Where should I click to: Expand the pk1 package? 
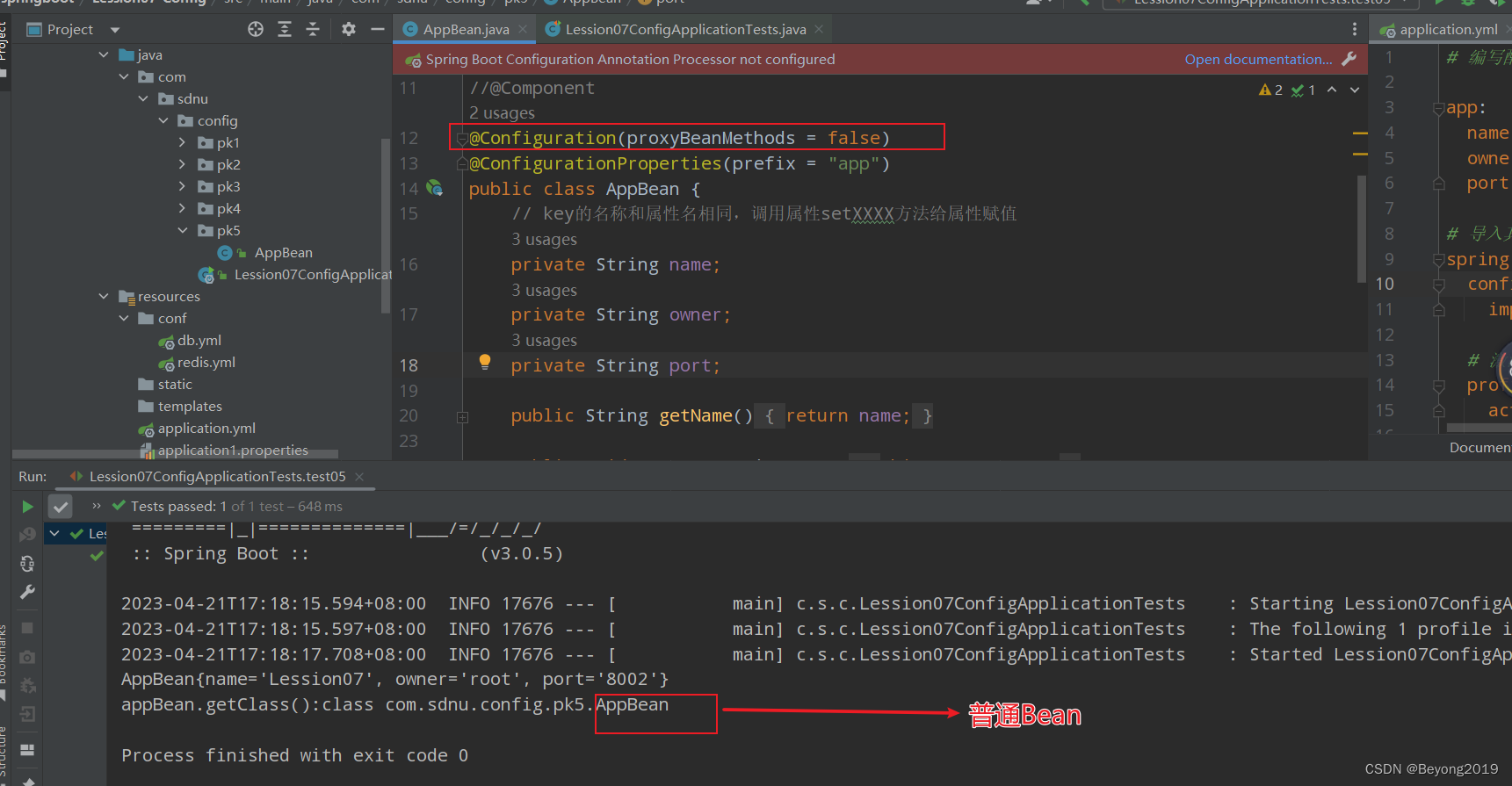[183, 142]
